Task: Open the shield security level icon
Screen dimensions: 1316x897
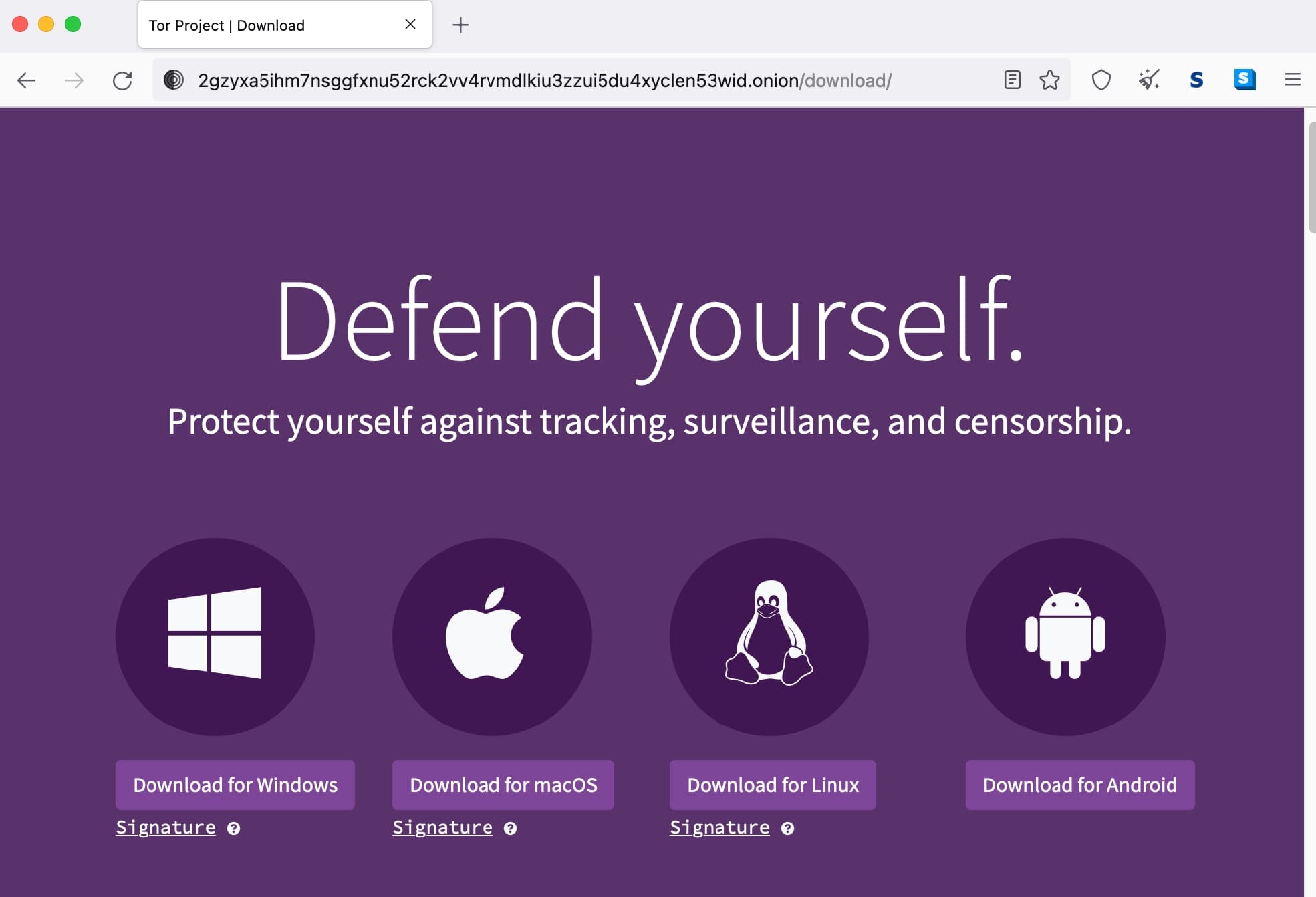Action: (x=1101, y=80)
